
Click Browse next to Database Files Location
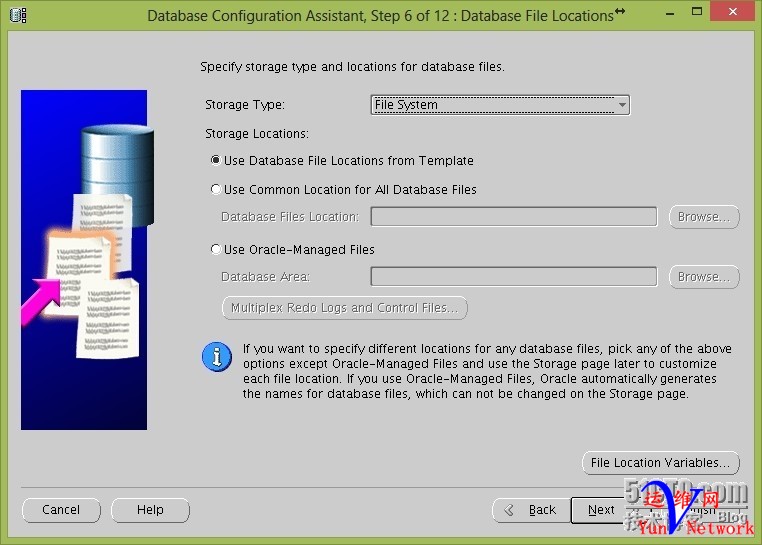(704, 217)
